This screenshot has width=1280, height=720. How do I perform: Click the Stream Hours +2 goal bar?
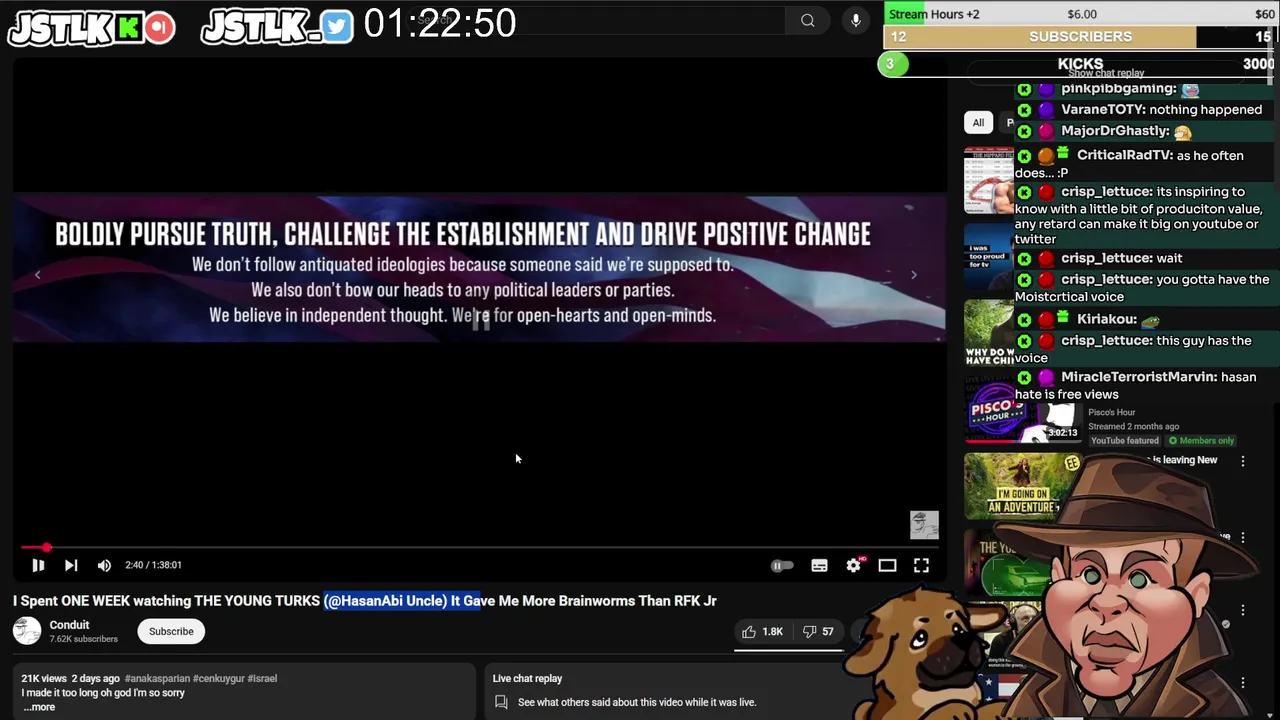click(x=1080, y=14)
